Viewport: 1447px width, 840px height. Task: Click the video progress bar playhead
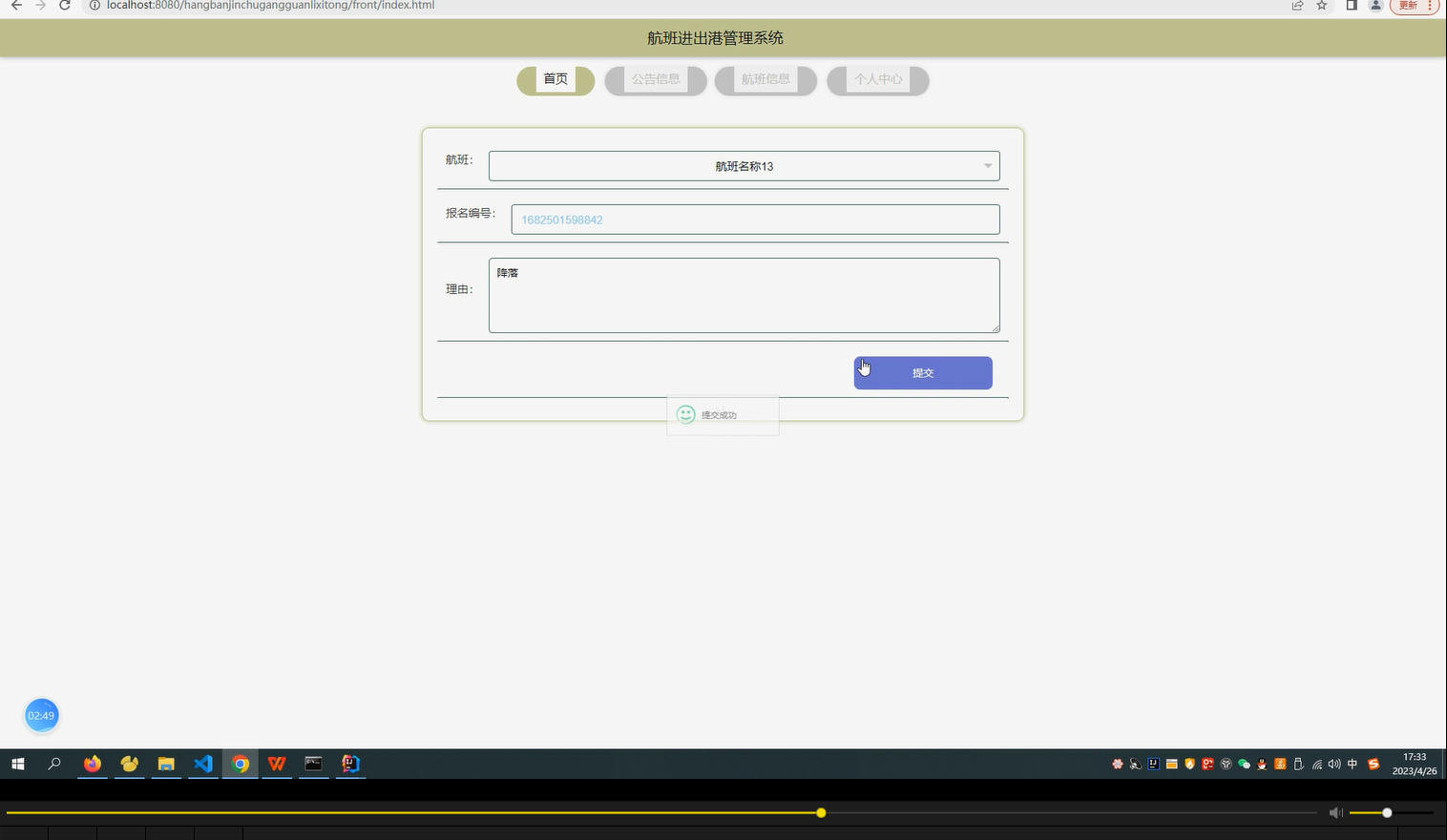pos(821,813)
